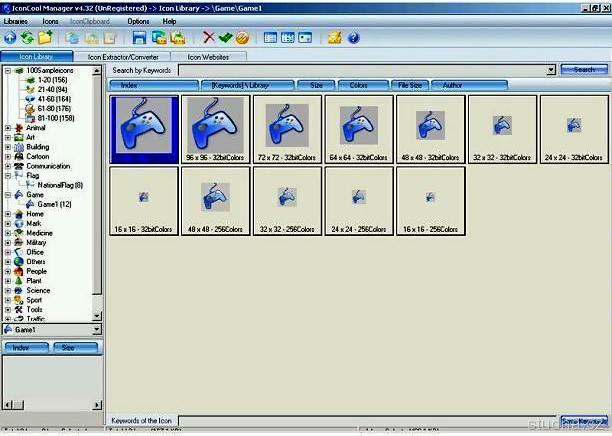Click the Size header in lower-left panel
The image size is (612, 436).
pyautogui.click(x=75, y=347)
